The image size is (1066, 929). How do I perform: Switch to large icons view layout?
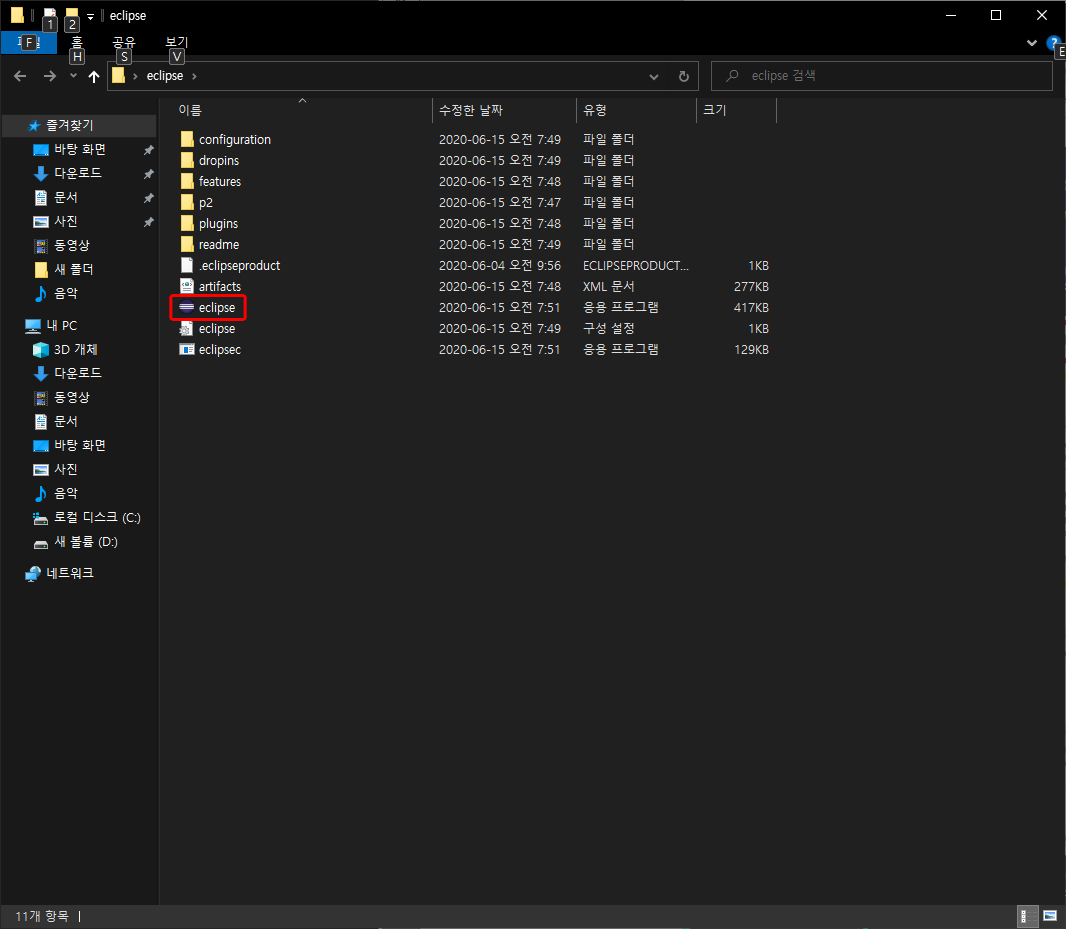[1050, 916]
